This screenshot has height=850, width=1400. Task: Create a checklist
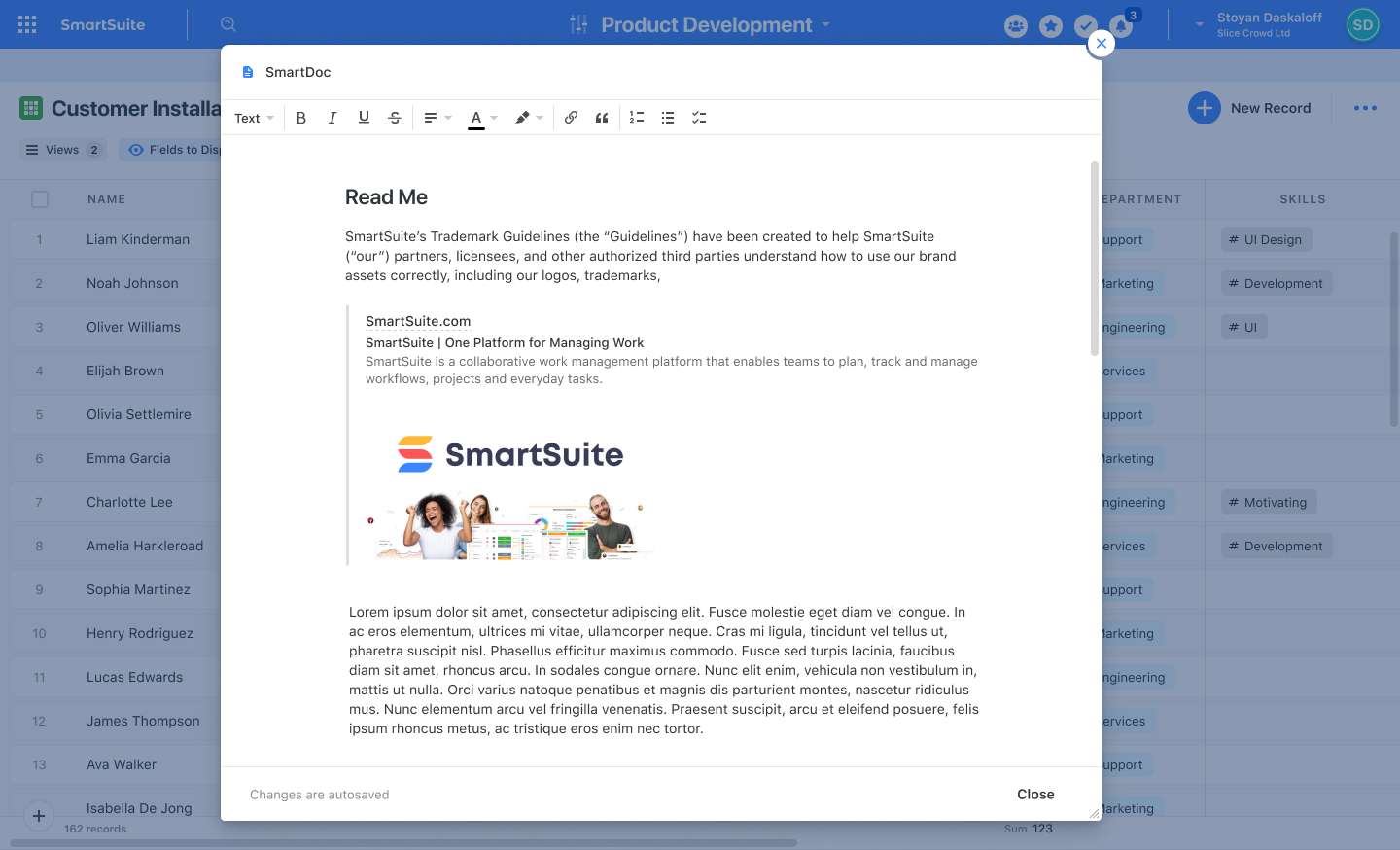(699, 118)
